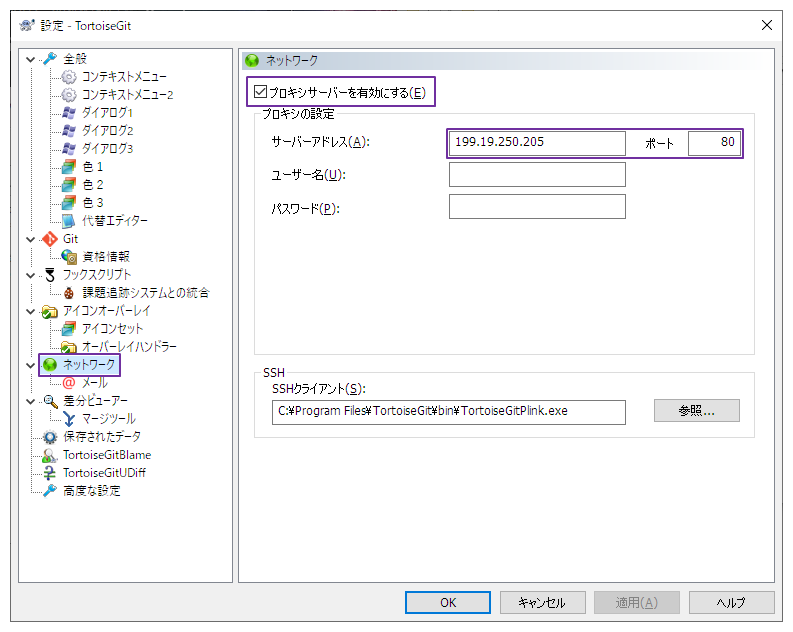Click the wrench icon beside 全般
Screen dimensions: 793x632
50,59
